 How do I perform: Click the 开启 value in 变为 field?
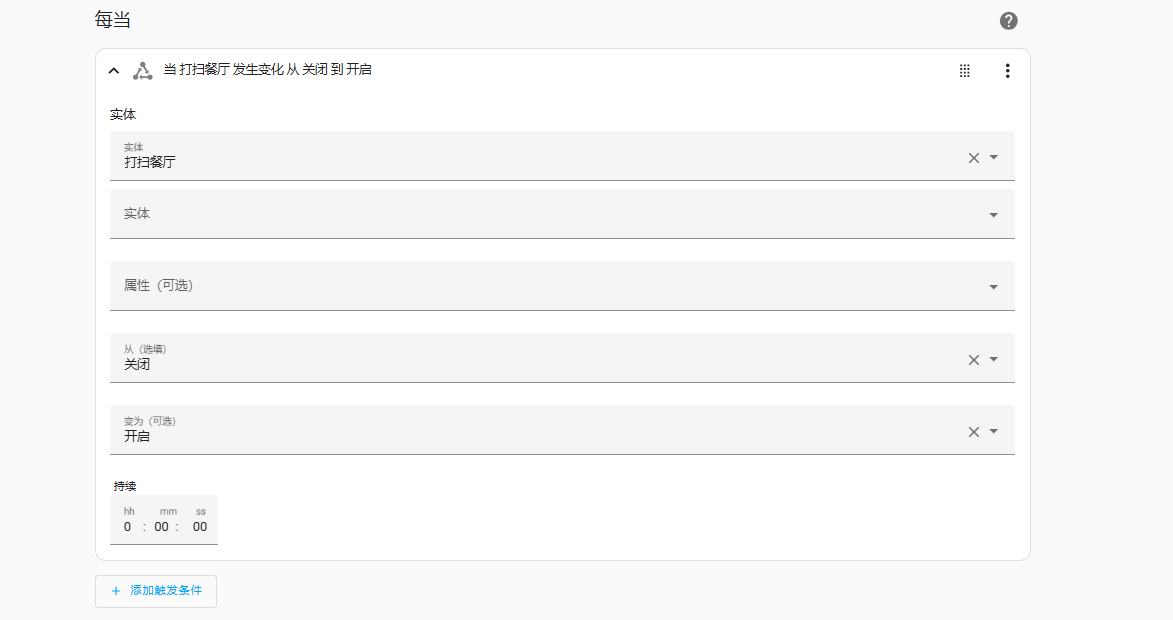137,437
